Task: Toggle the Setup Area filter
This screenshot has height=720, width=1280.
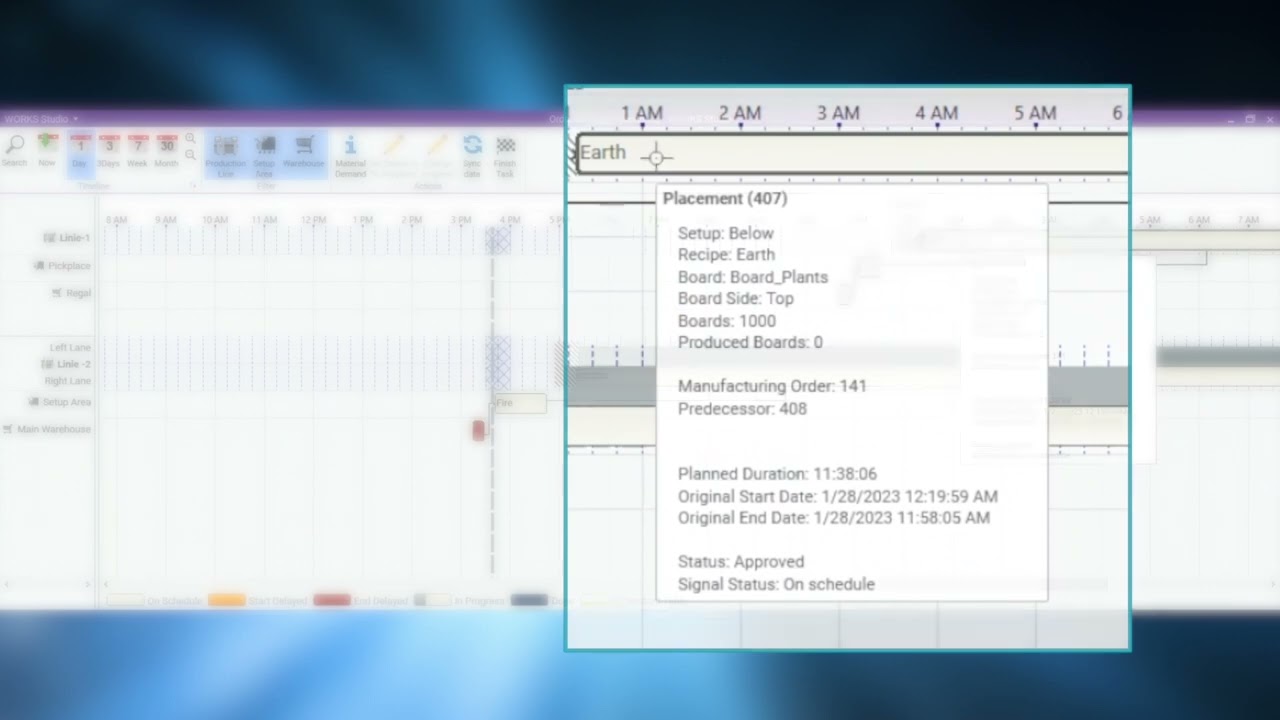Action: coord(264,155)
